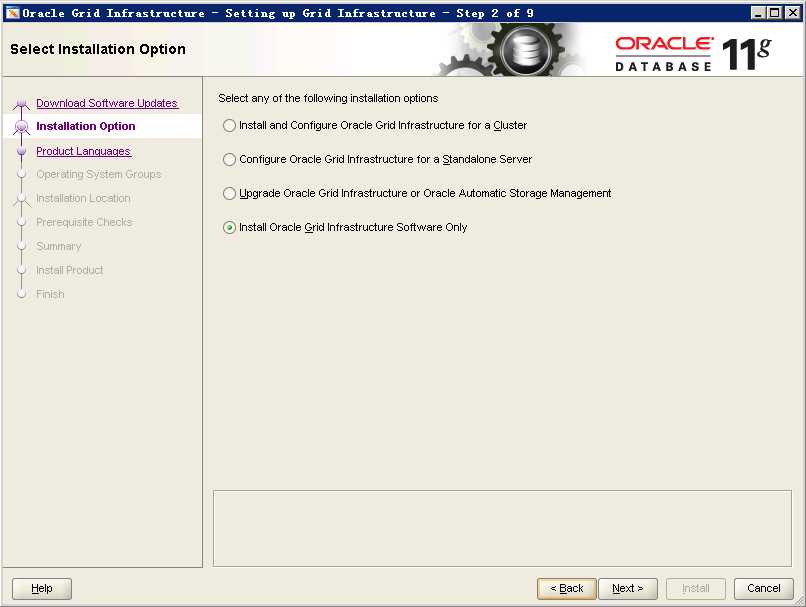The height and width of the screenshot is (607, 806).
Task: Click the 'Select any of the following installation options' text
Action: 328,98
